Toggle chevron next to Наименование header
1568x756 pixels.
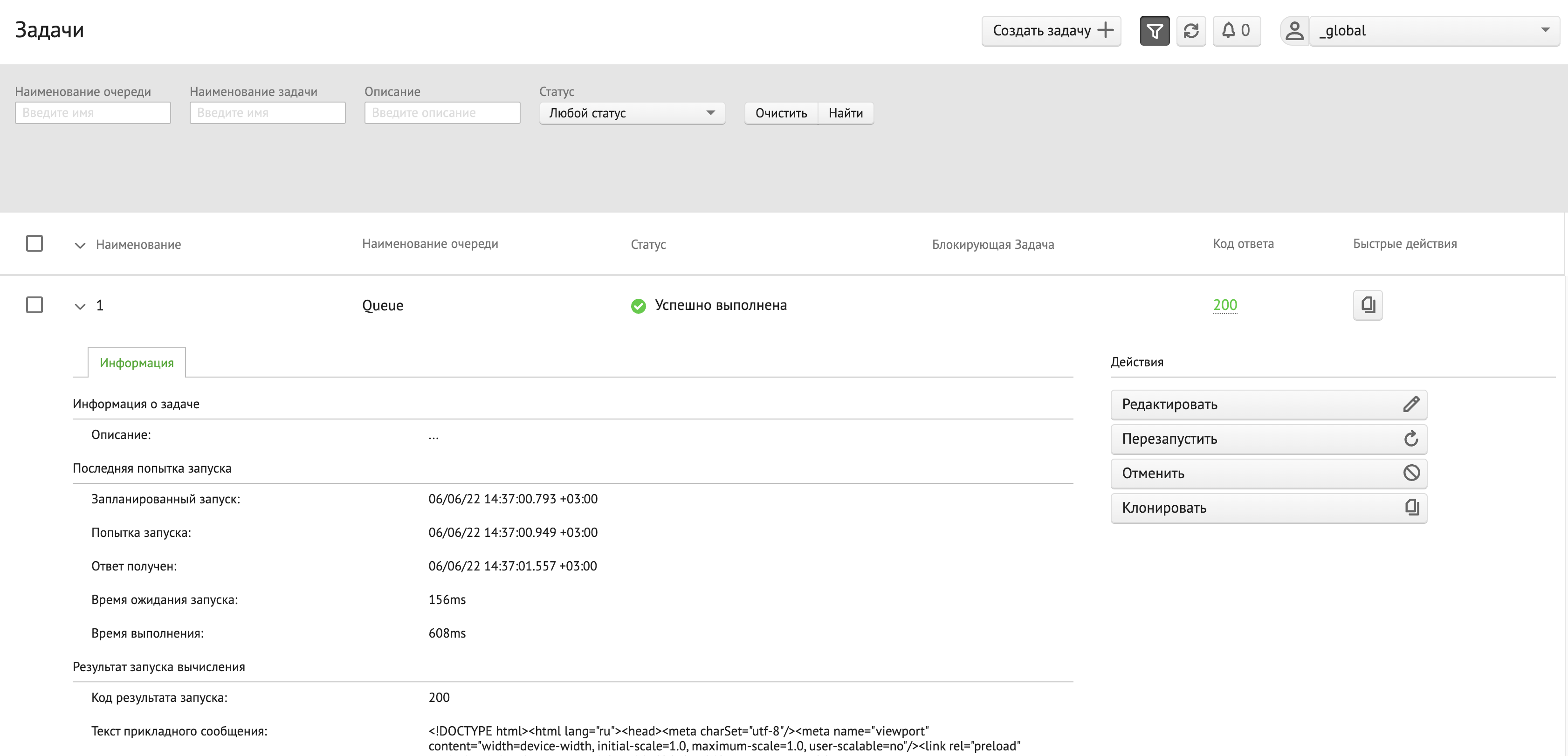click(x=80, y=245)
